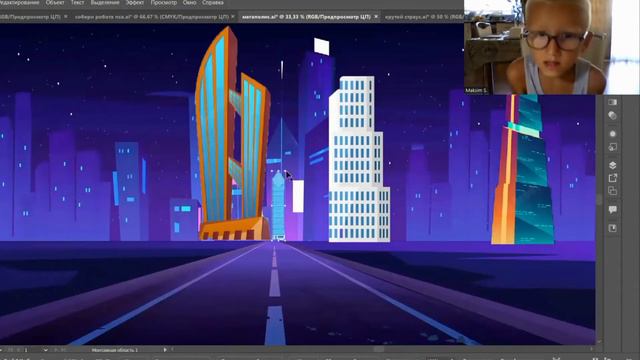Image resolution: width=640 pixels, height=360 pixels.
Task: Open the Окно menu
Action: coord(189,2)
